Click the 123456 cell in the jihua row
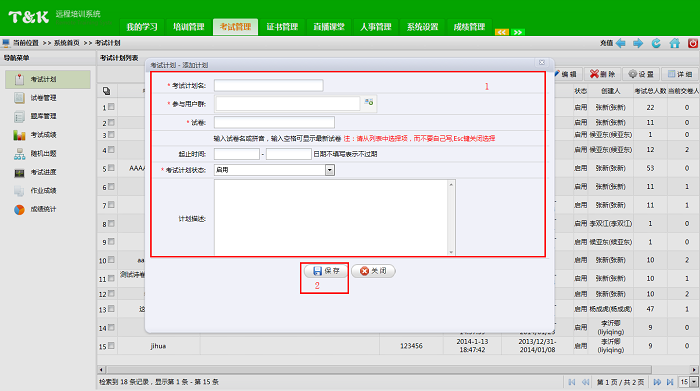 coord(411,346)
